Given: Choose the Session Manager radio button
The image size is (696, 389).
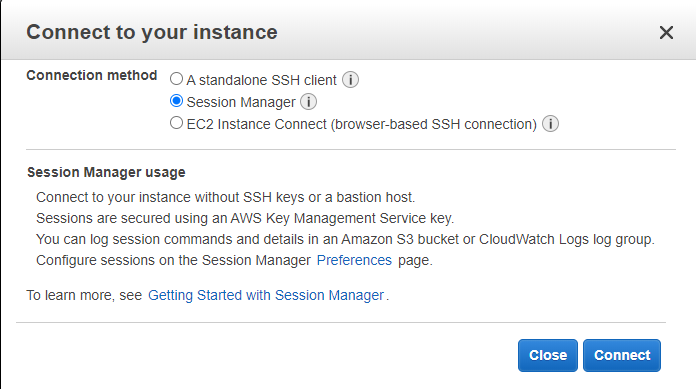Looking at the screenshot, I should coord(176,101).
